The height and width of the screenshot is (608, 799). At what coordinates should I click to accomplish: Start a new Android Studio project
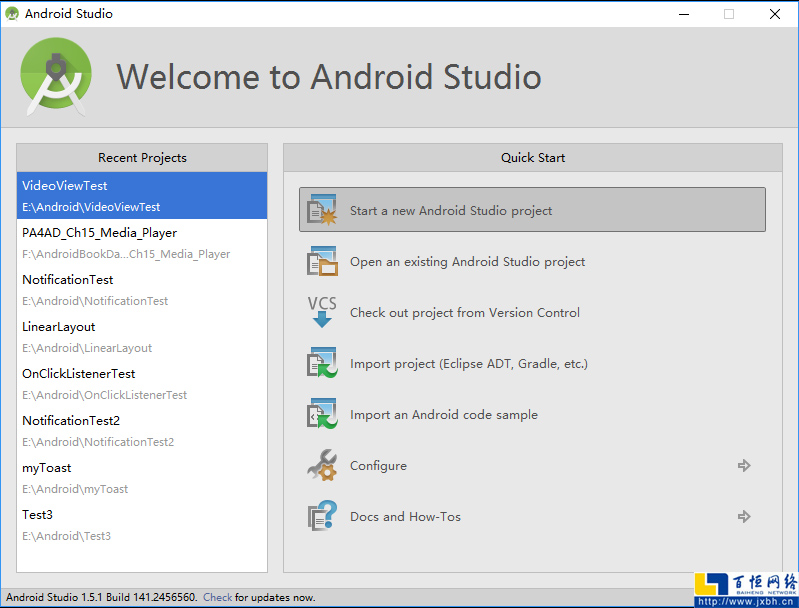coord(451,211)
